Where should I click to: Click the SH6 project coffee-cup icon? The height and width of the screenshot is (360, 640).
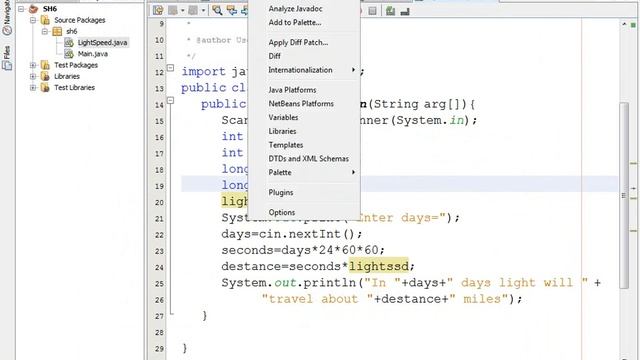tap(33, 9)
